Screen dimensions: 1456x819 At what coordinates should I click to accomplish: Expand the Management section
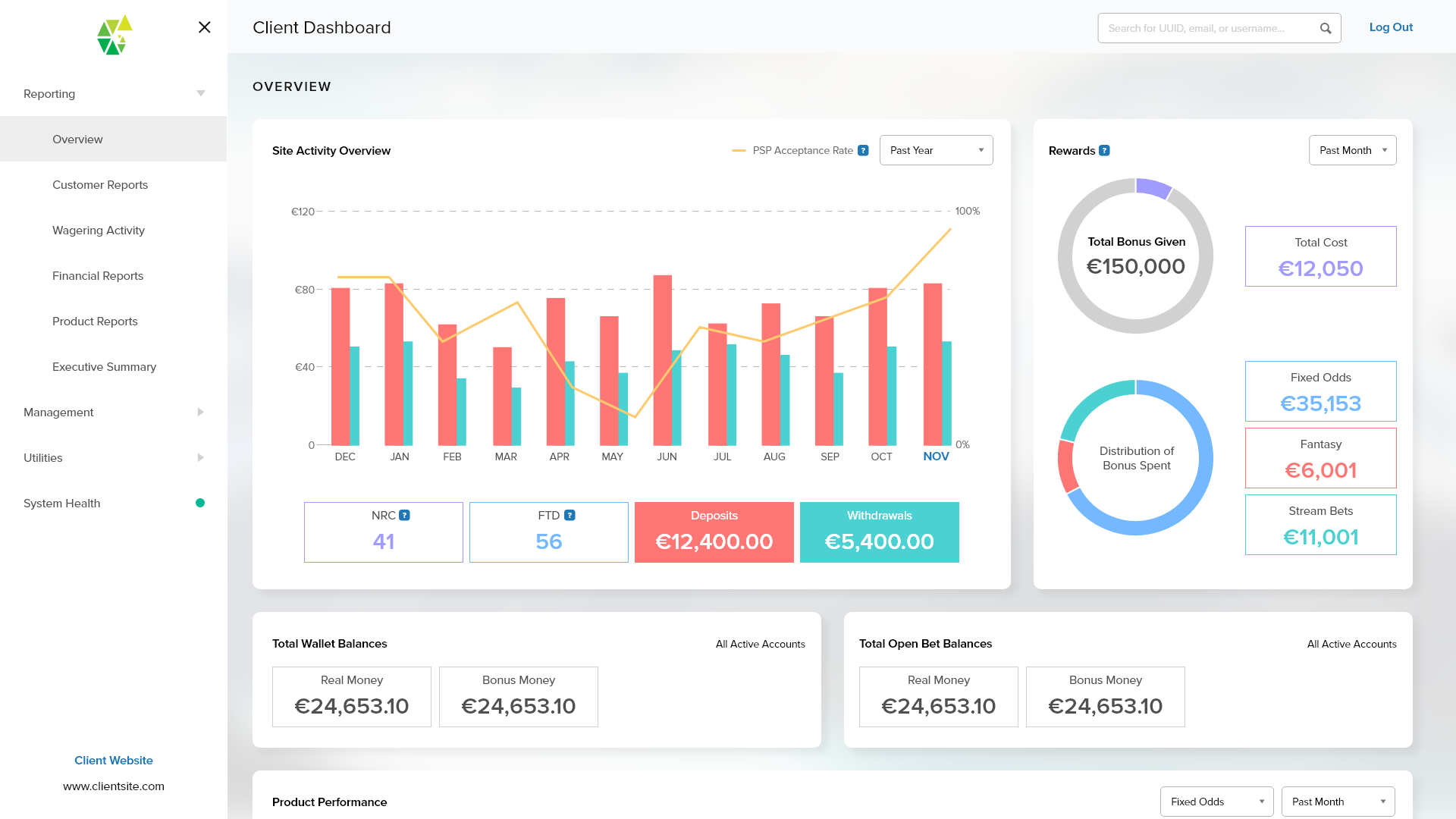[113, 412]
